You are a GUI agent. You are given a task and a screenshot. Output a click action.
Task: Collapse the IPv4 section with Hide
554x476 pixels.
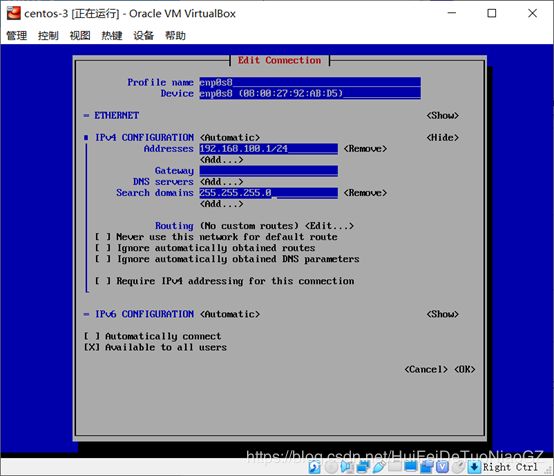click(443, 137)
